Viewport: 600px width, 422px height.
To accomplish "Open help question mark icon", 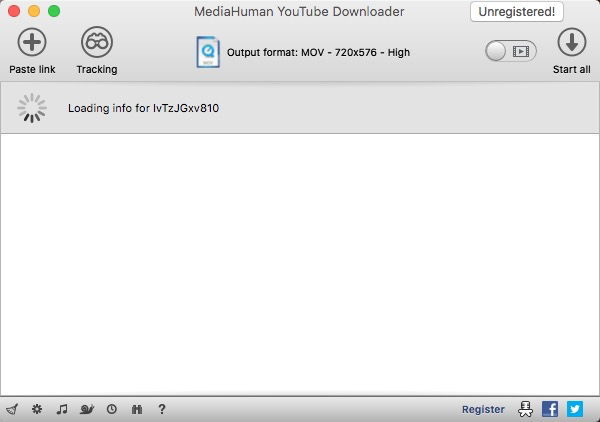I will click(x=162, y=409).
